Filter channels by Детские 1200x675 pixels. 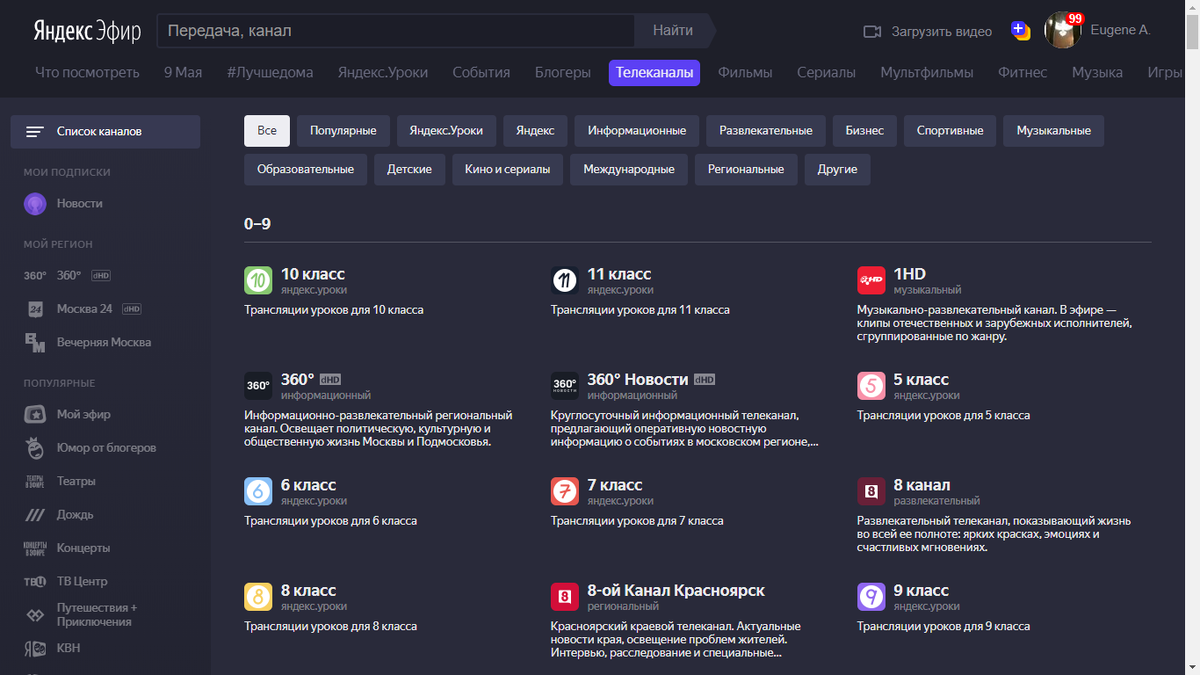(x=409, y=170)
